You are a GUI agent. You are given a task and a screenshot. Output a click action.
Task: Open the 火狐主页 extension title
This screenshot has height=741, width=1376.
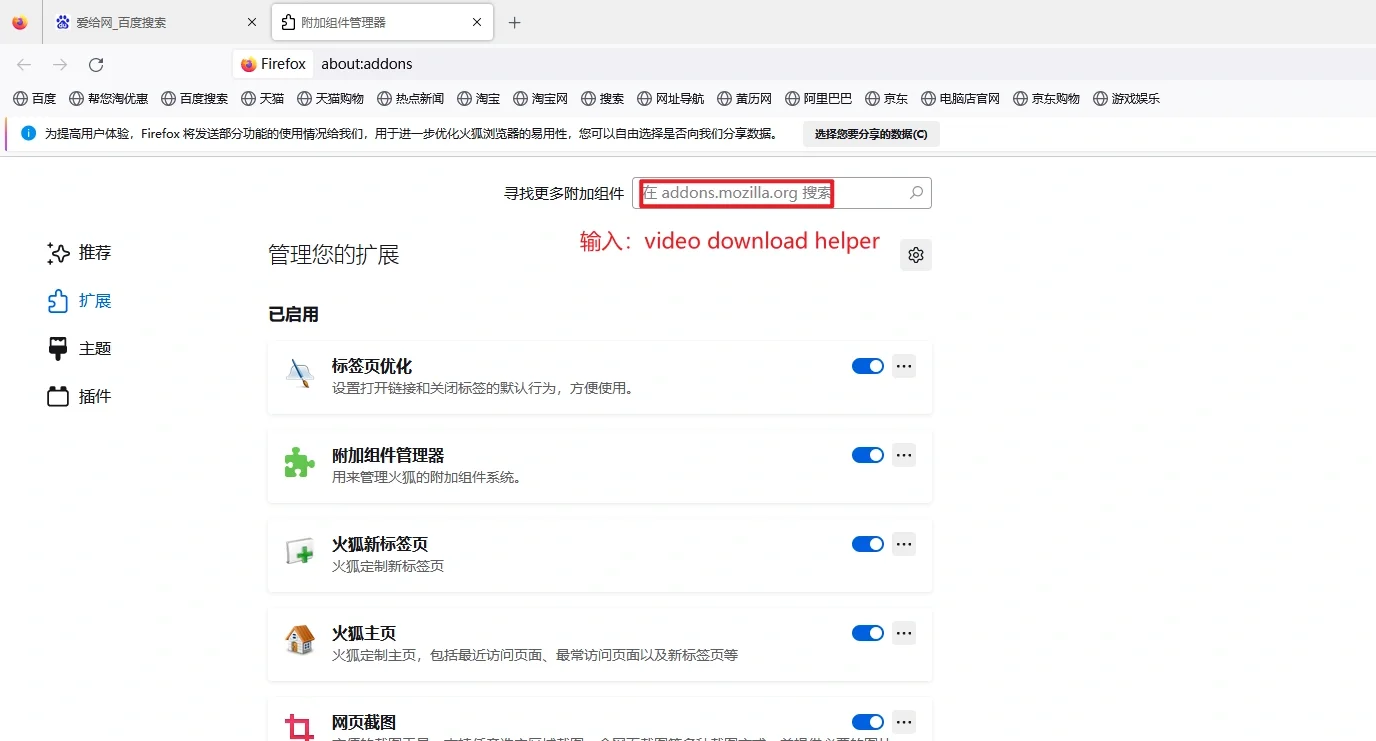[364, 633]
